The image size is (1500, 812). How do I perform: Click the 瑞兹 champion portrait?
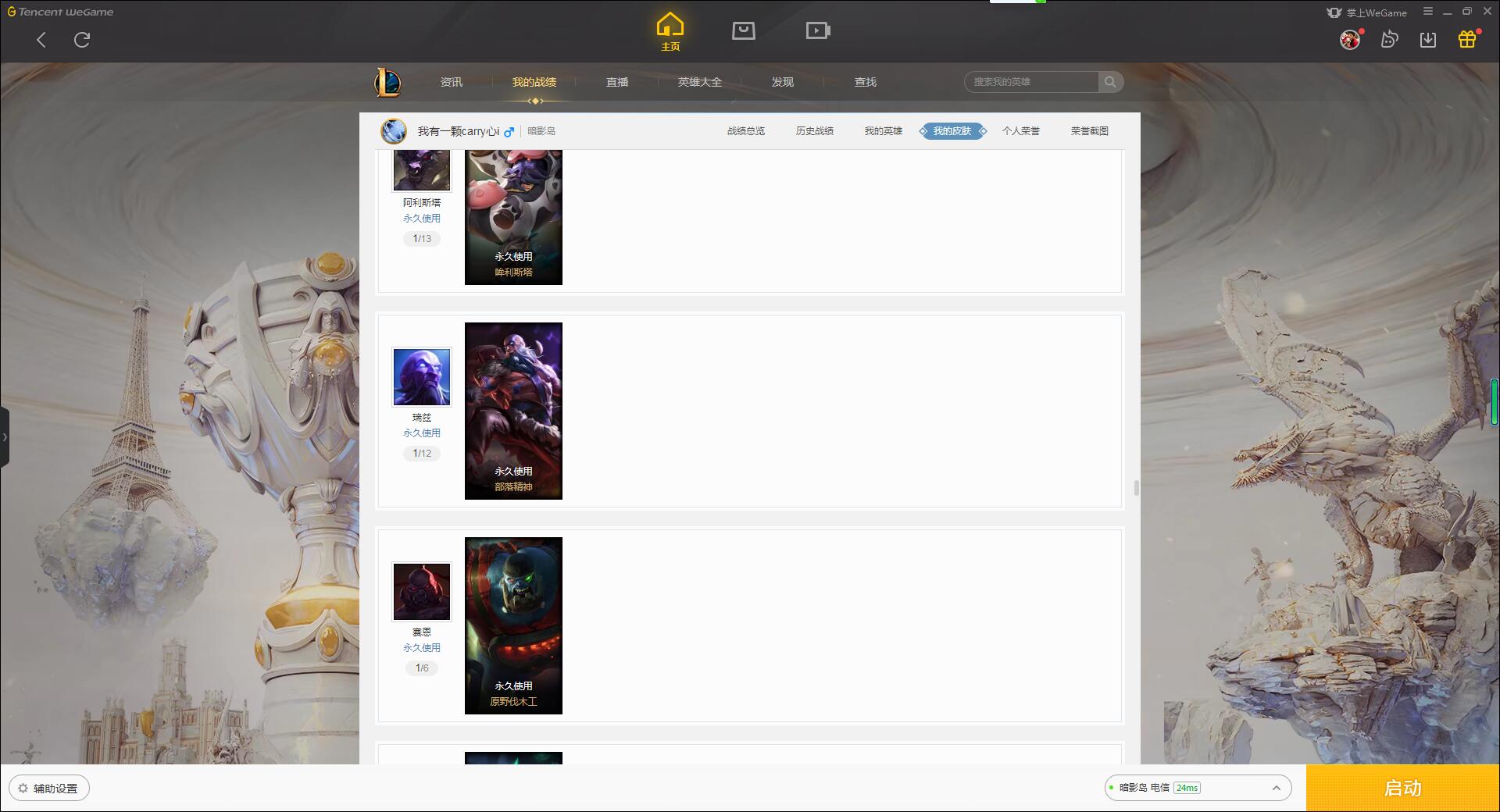pyautogui.click(x=422, y=377)
